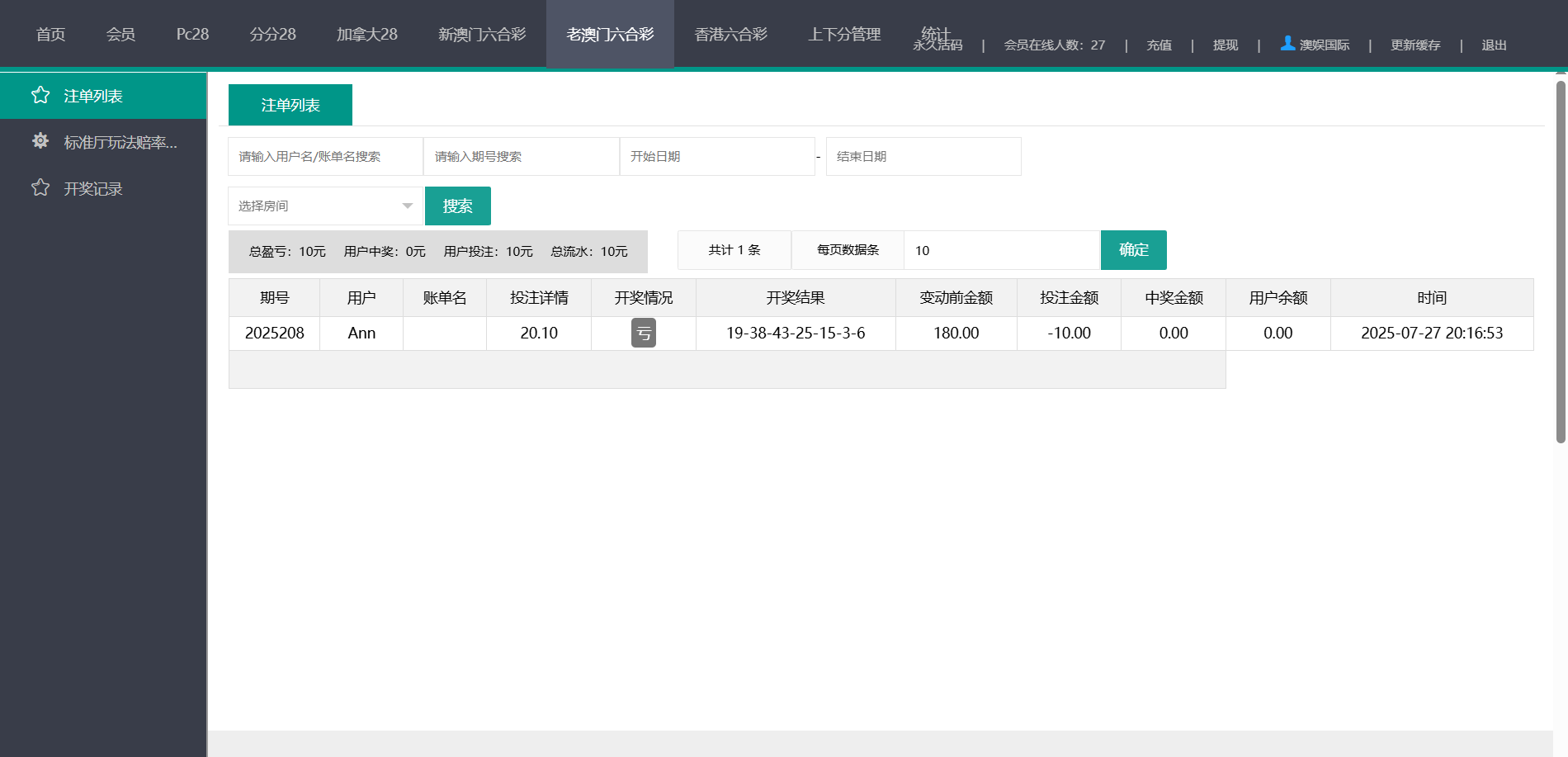Open the 选择房间 dropdown arrow
The height and width of the screenshot is (757, 1568).
coord(407,206)
